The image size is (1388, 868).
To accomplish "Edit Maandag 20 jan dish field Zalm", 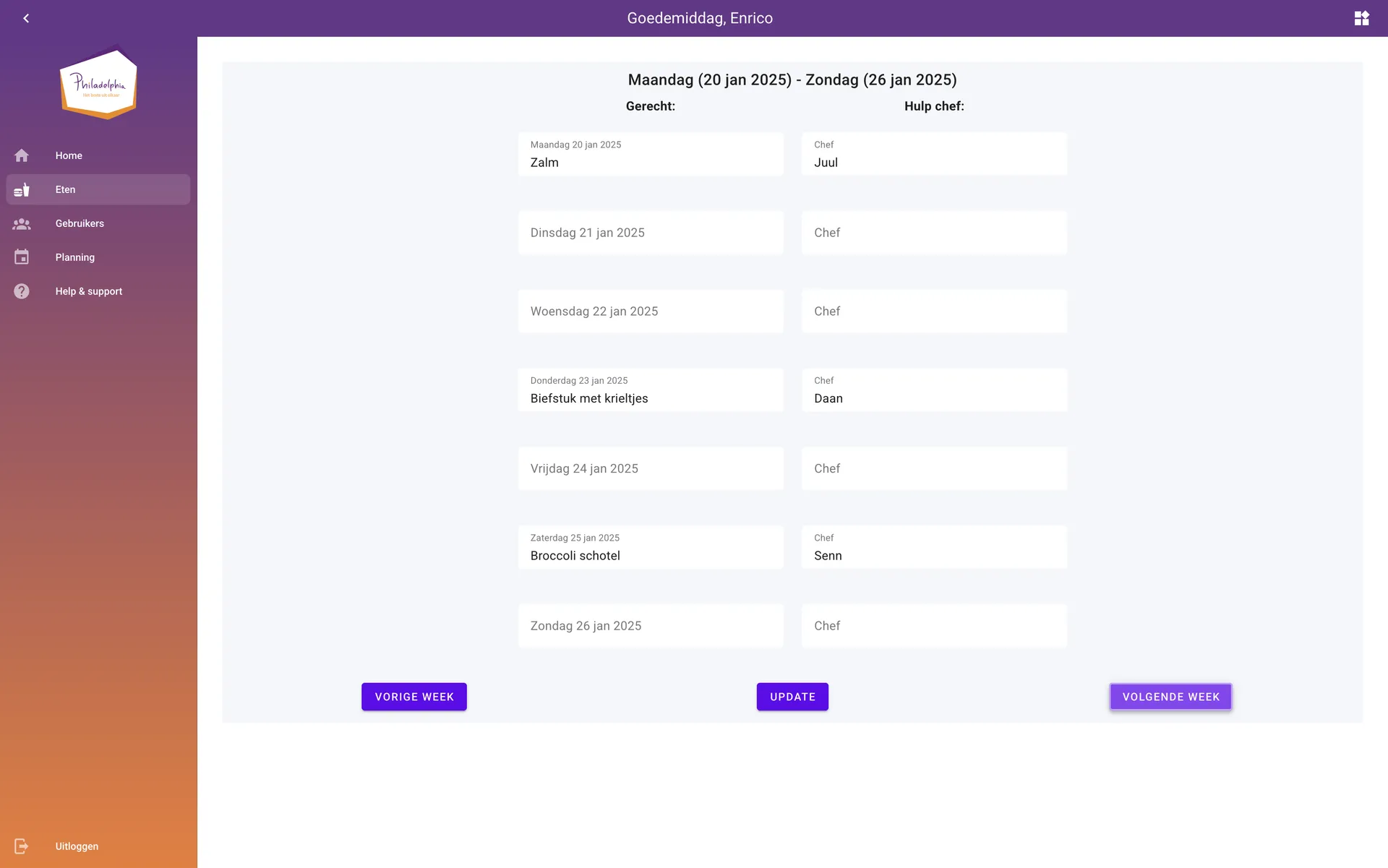I will click(651, 154).
